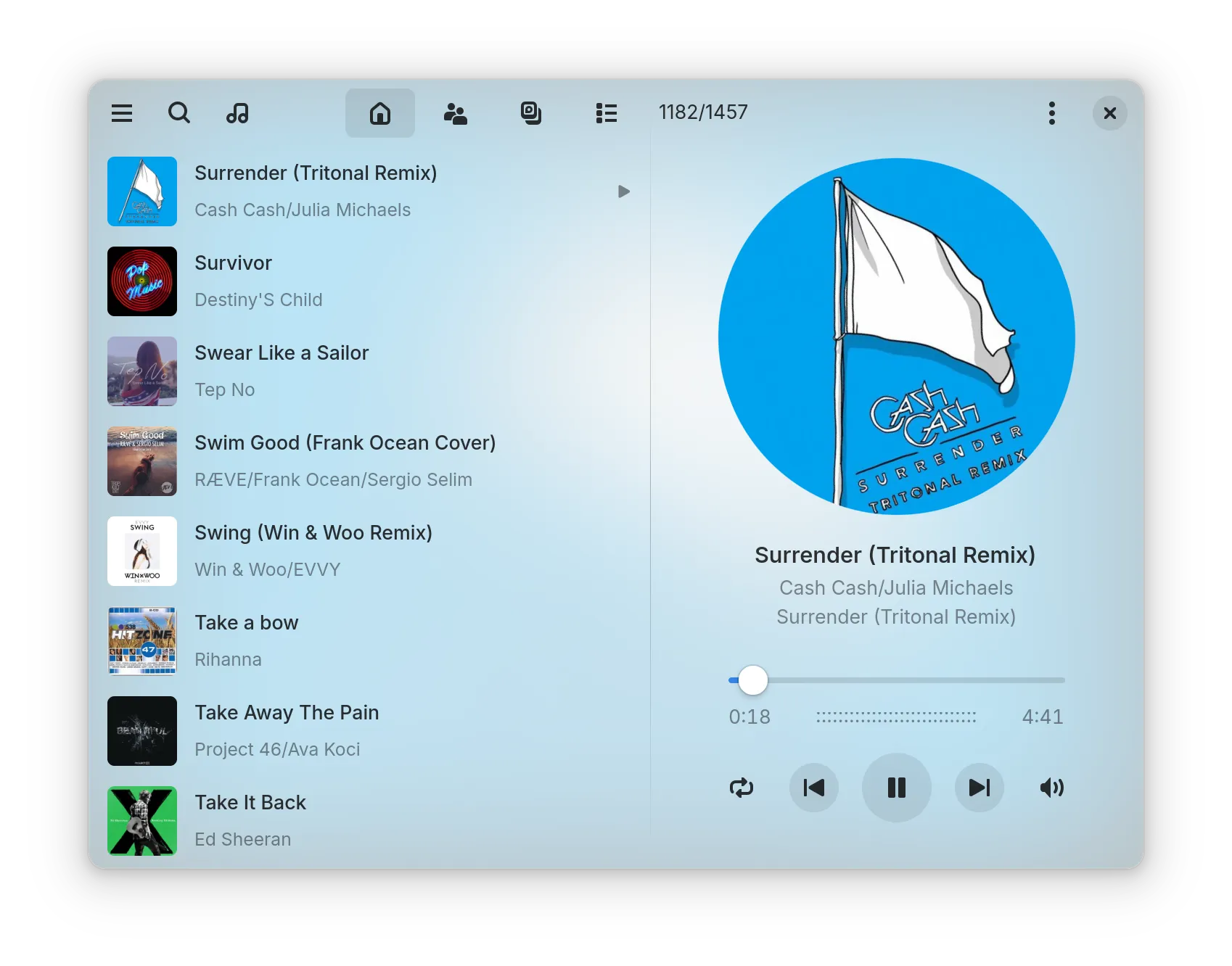Click the music note icon

pyautogui.click(x=237, y=113)
